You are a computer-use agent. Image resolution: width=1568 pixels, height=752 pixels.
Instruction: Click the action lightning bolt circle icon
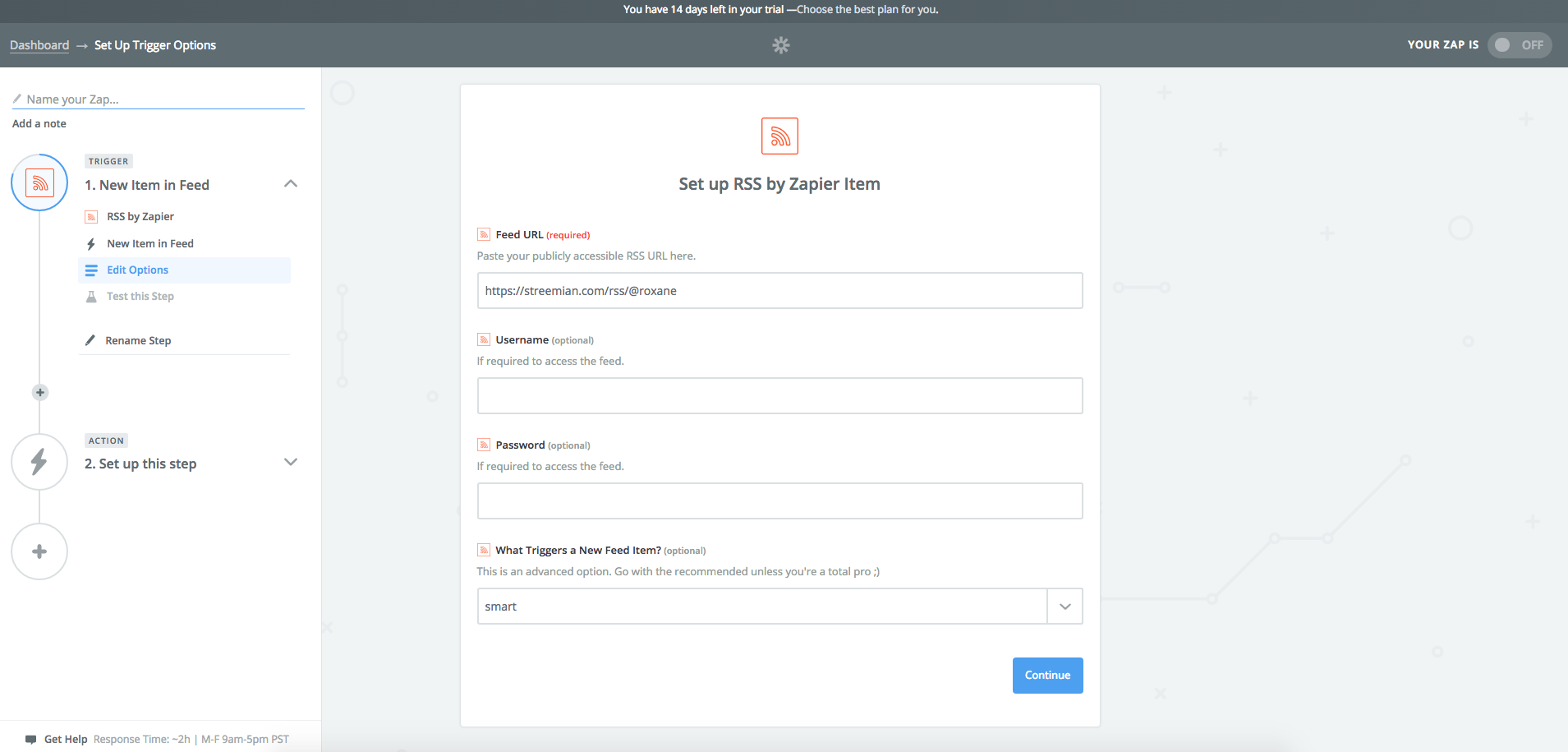[39, 462]
